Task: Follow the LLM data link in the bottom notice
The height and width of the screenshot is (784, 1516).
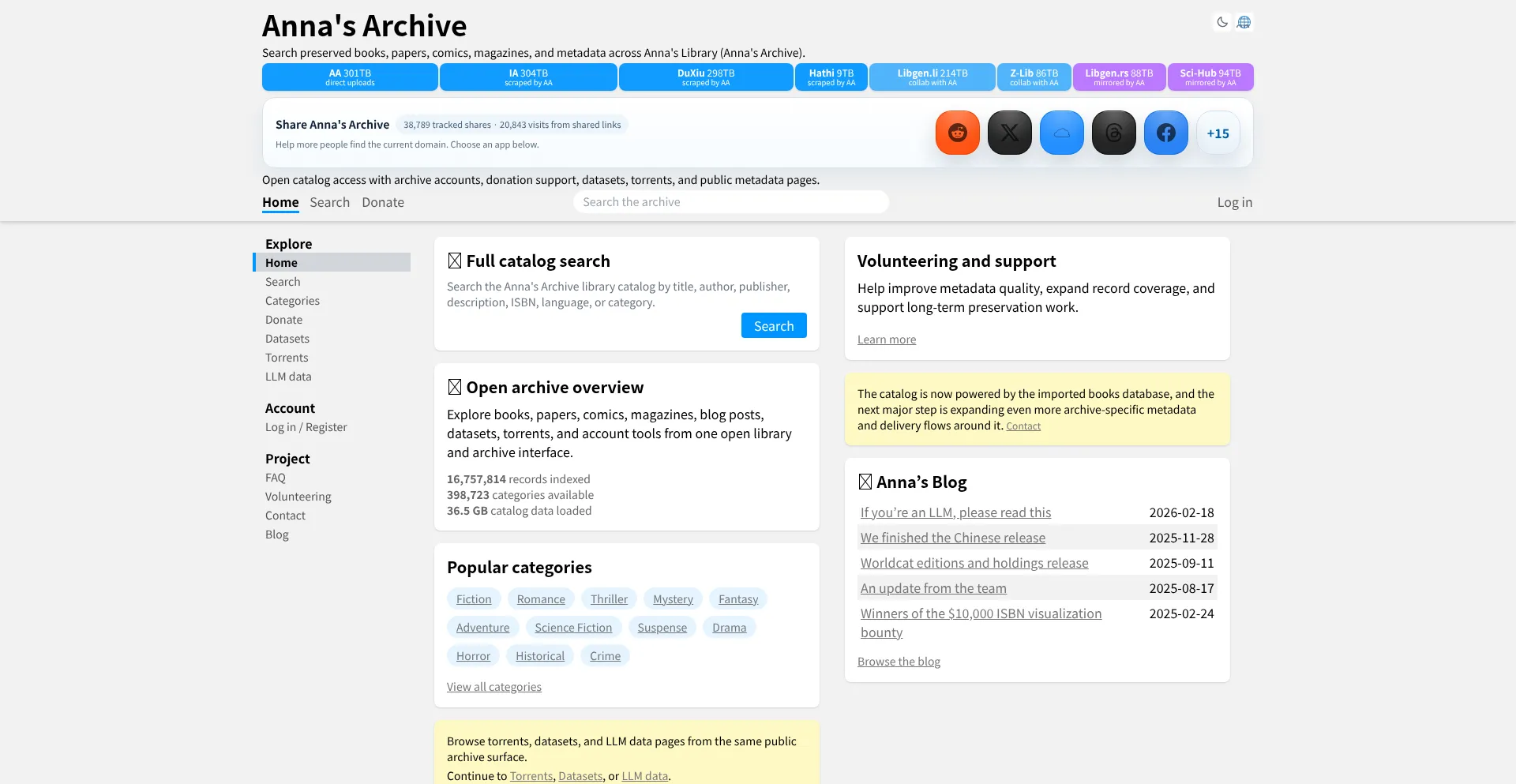Action: 644,776
